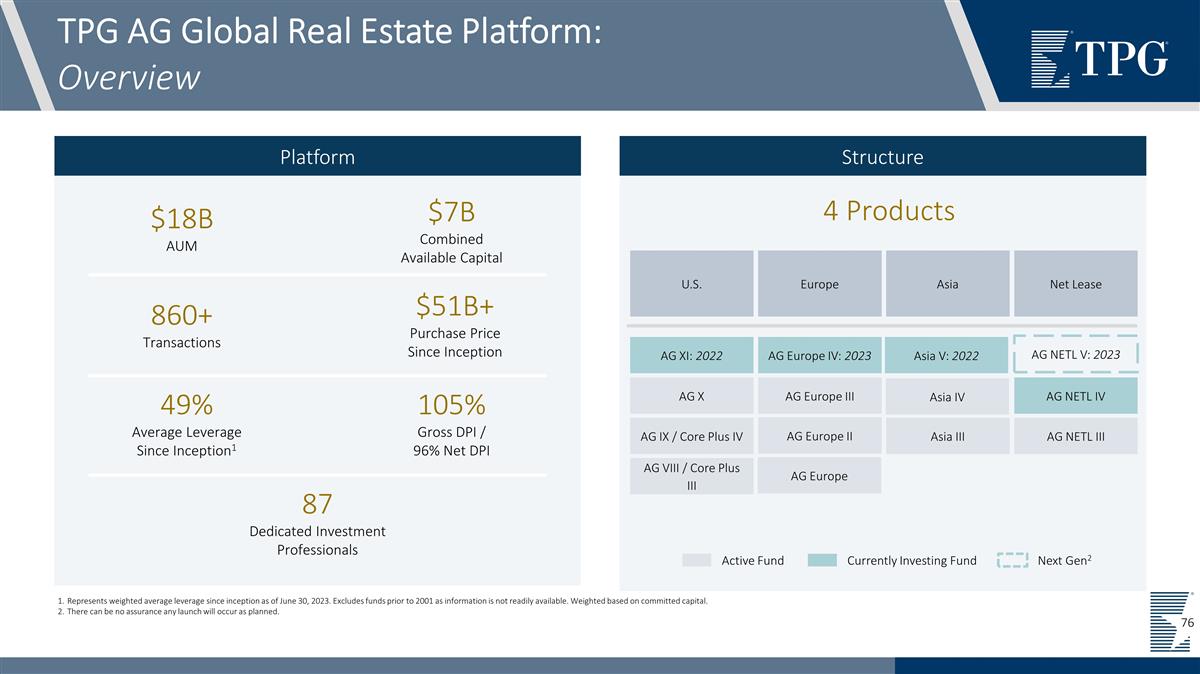This screenshot has height=674, width=1200.
Task: Click the TPG logo in the header
Action: [1099, 59]
